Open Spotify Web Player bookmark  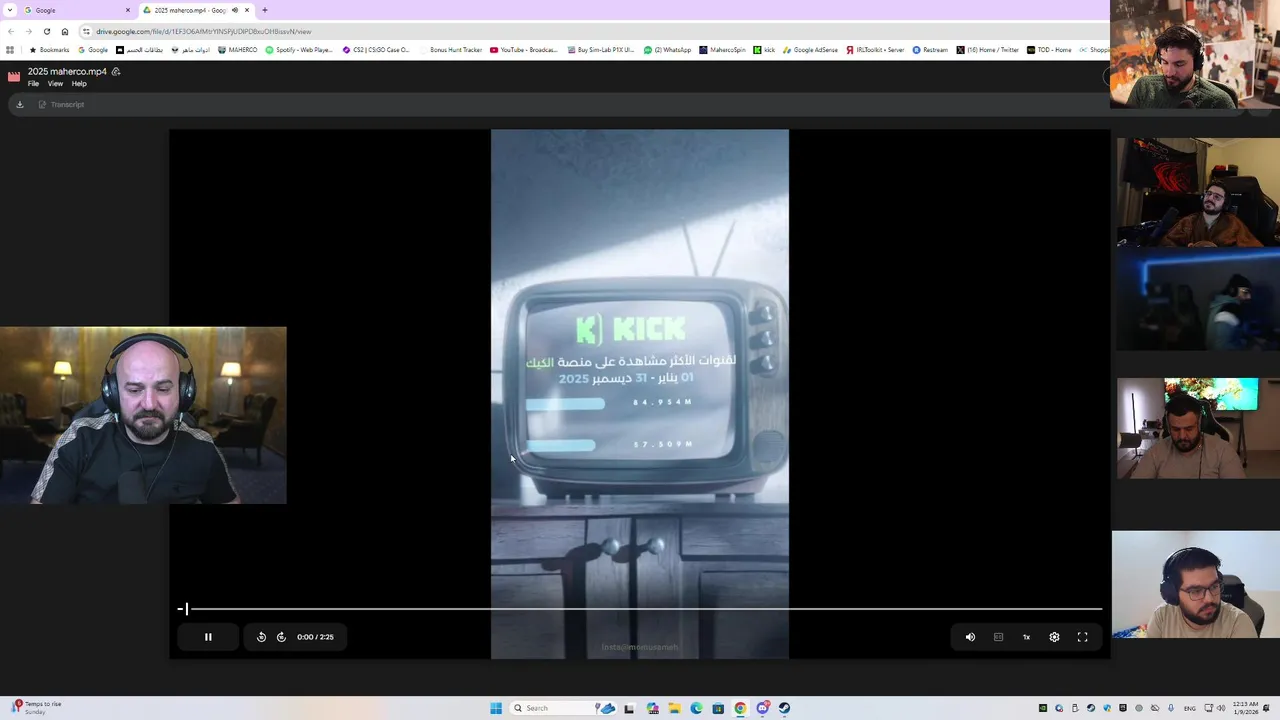299,50
